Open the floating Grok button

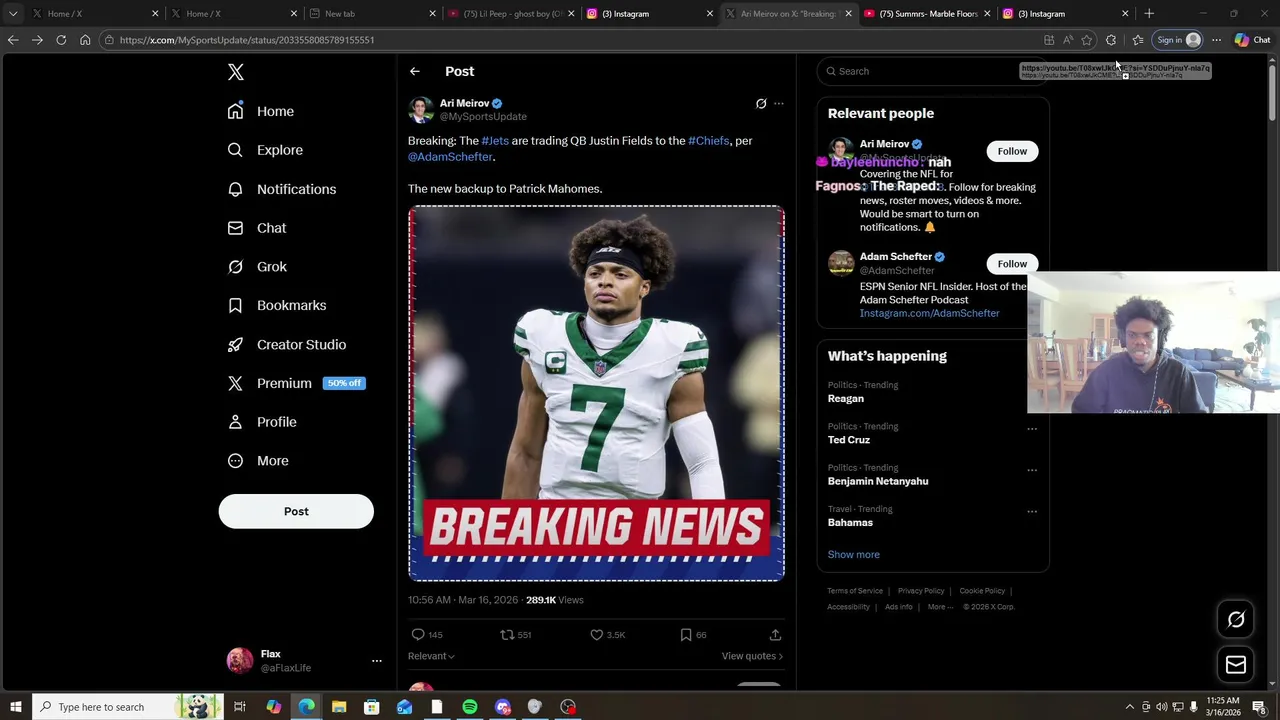click(x=1236, y=619)
